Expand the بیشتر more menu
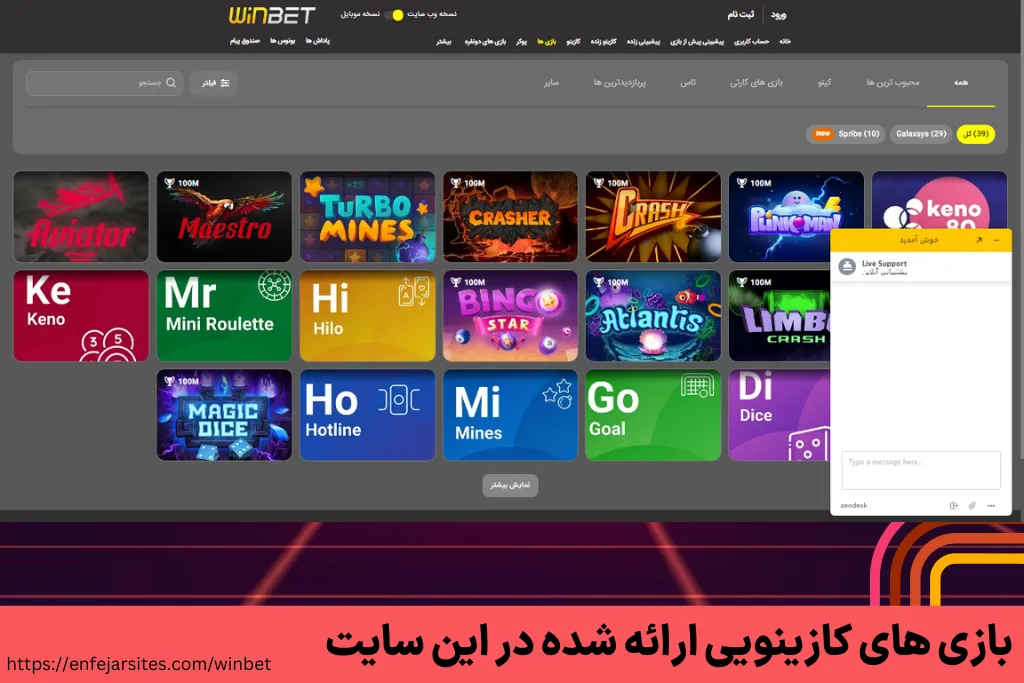Image resolution: width=1024 pixels, height=683 pixels. 444,42
